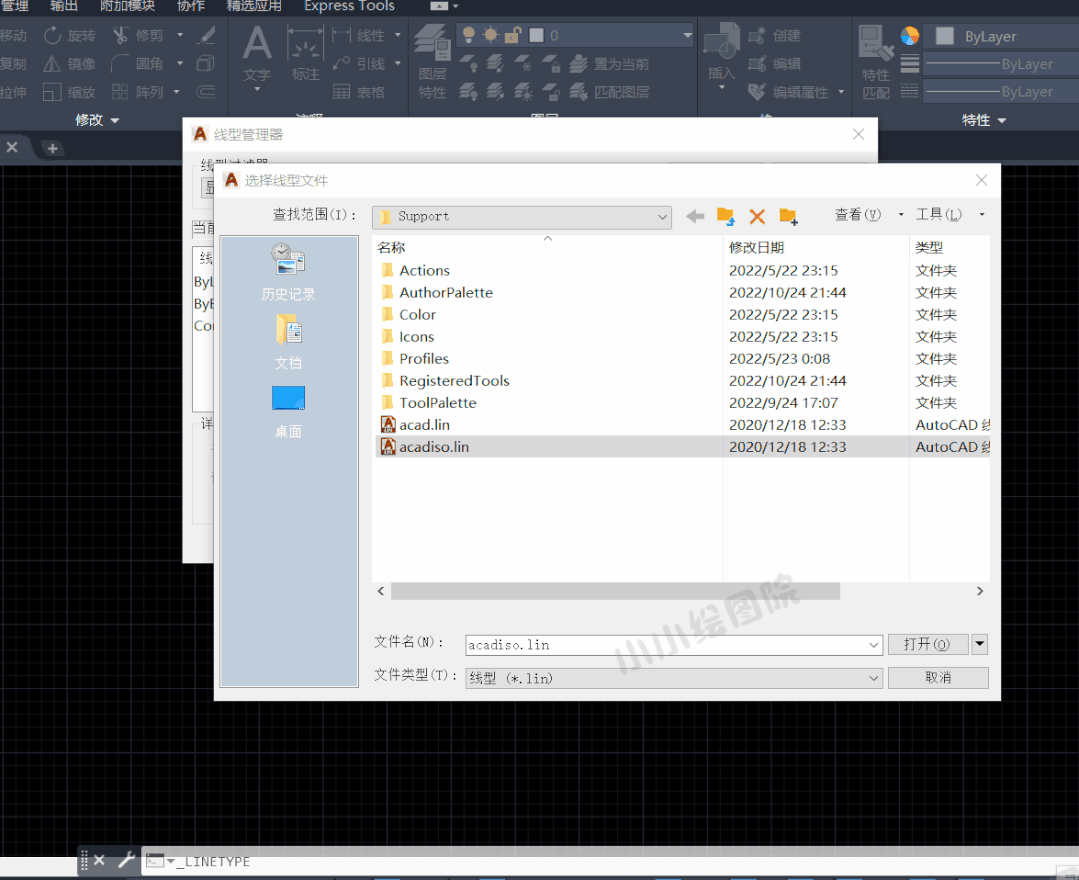Select the Leader (引线) tool
The height and width of the screenshot is (880, 1079).
359,64
